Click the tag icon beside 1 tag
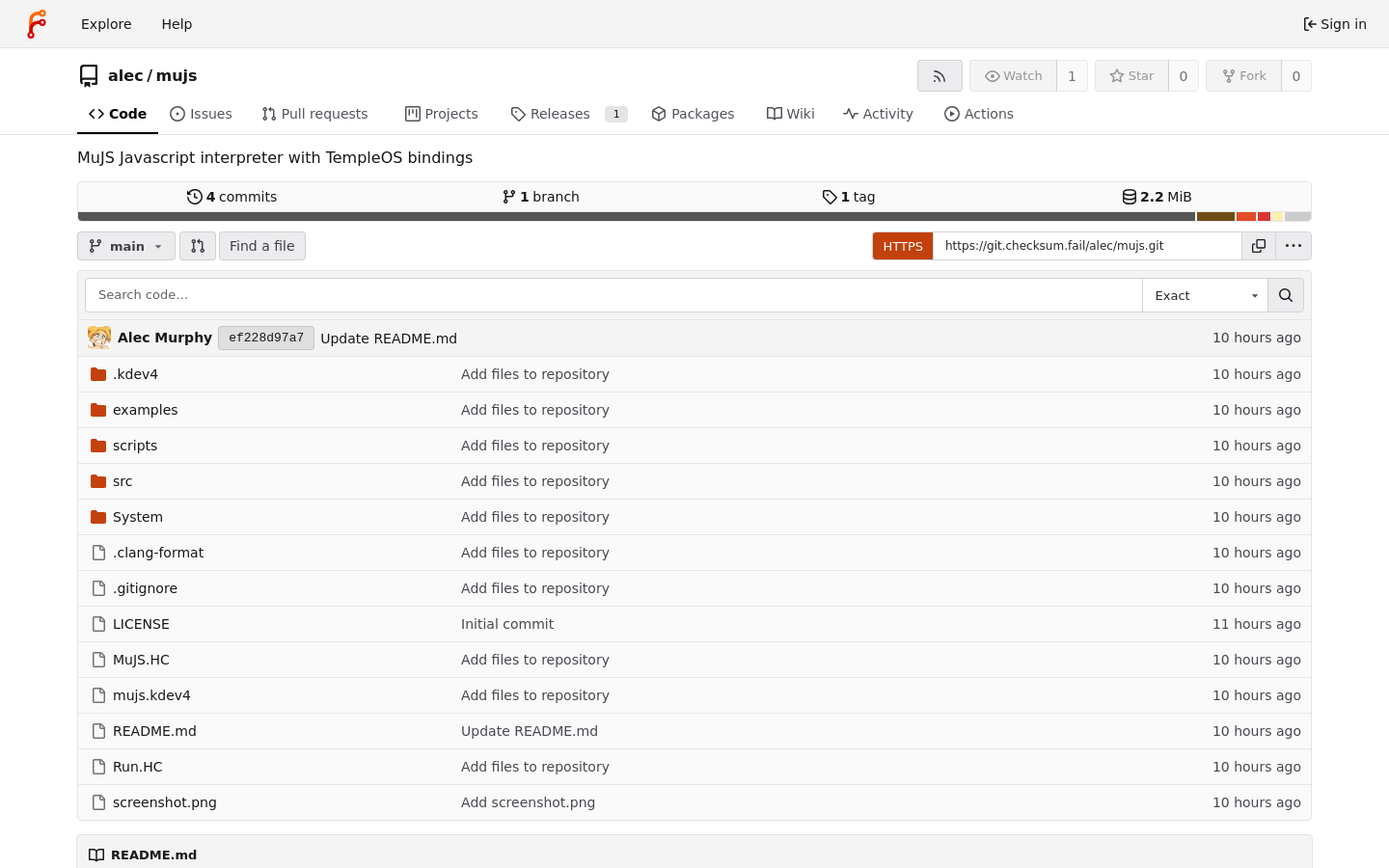This screenshot has height=868, width=1389. [830, 197]
